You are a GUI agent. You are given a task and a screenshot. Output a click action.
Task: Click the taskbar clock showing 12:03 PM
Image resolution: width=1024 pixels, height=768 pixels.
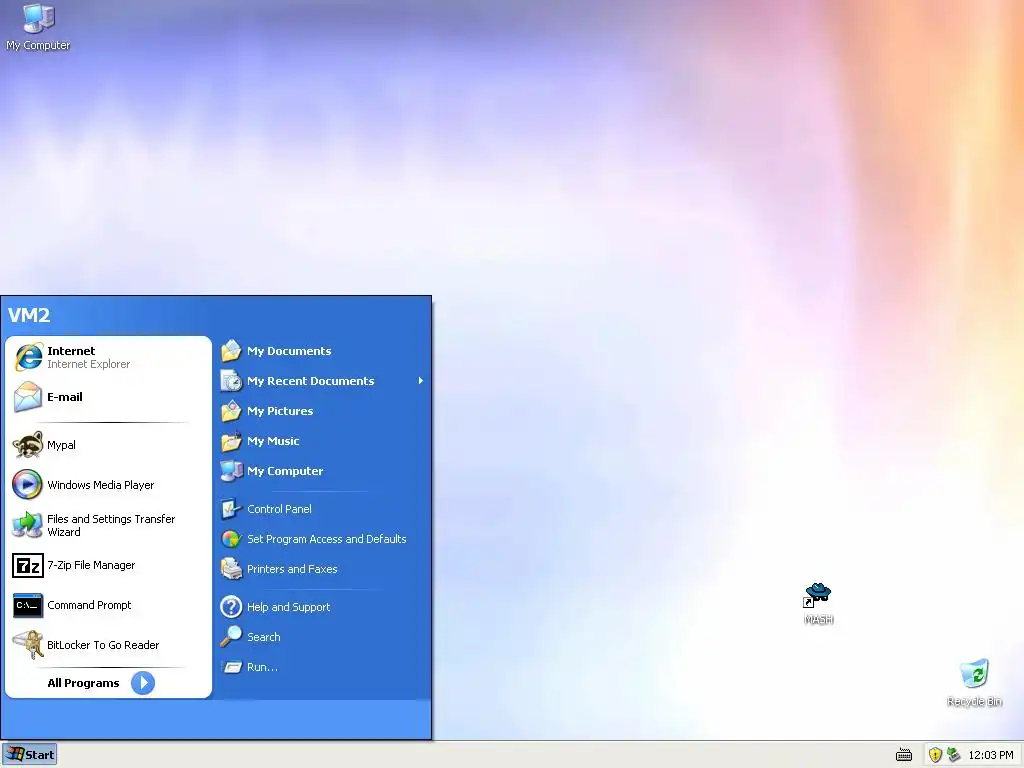point(991,755)
